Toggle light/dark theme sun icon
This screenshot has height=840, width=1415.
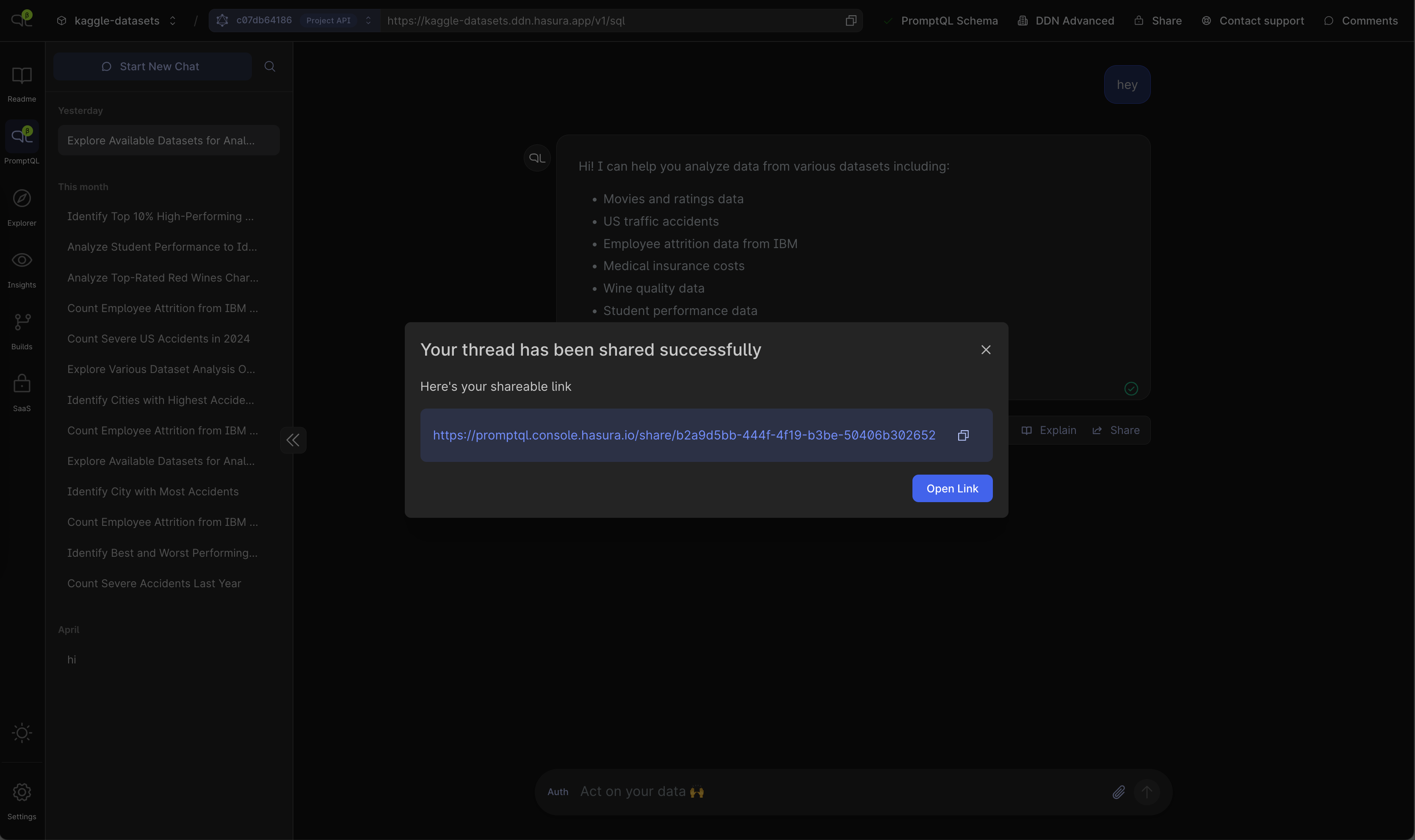(22, 733)
